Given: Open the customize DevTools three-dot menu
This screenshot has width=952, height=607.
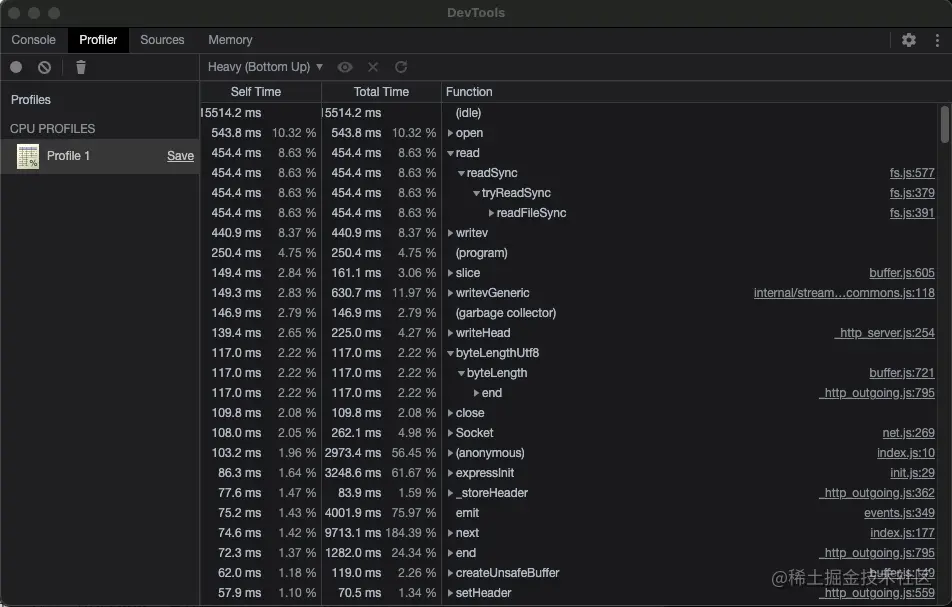Looking at the screenshot, I should click(x=938, y=39).
